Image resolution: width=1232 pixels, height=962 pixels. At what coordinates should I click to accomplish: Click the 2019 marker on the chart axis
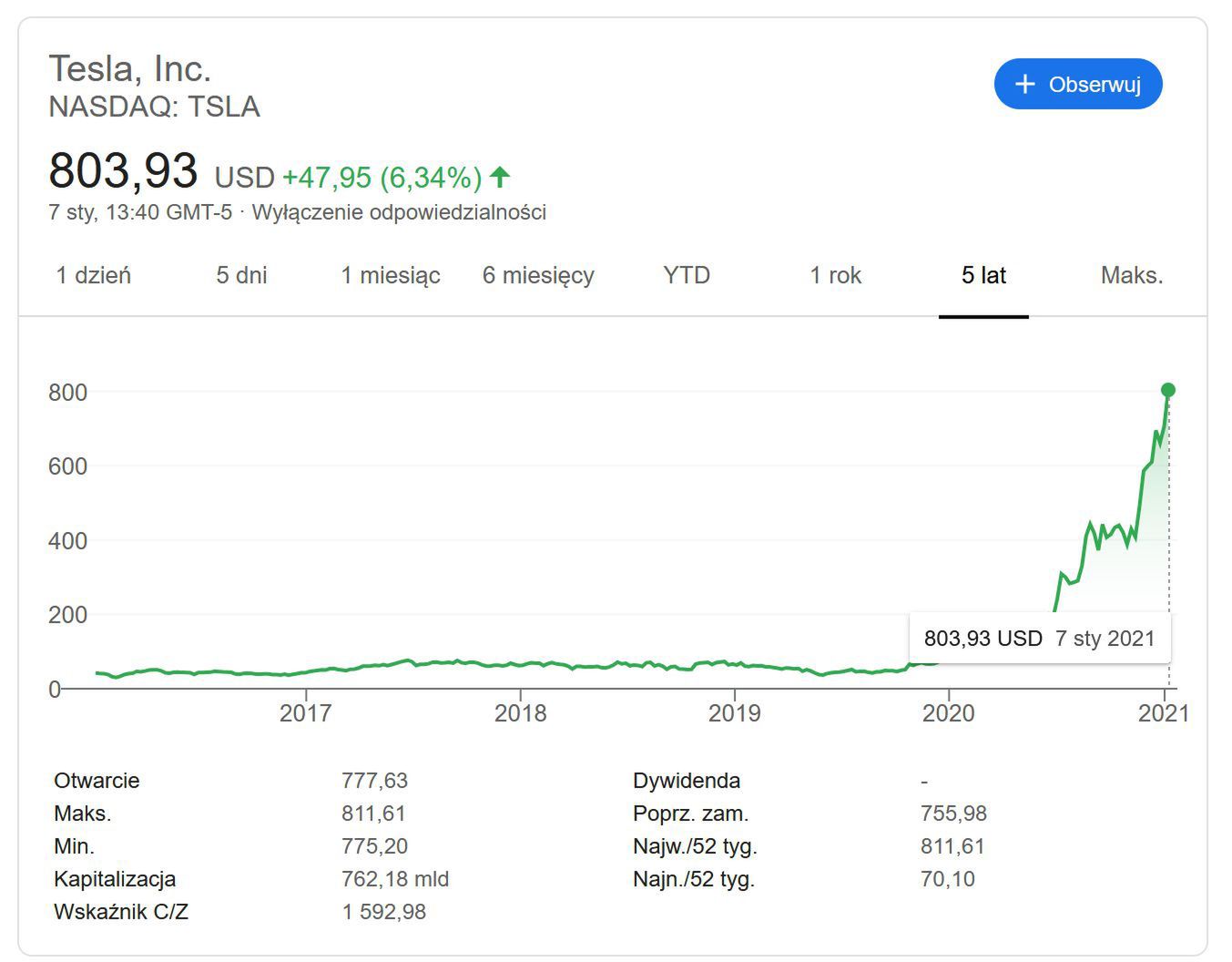coord(734,712)
